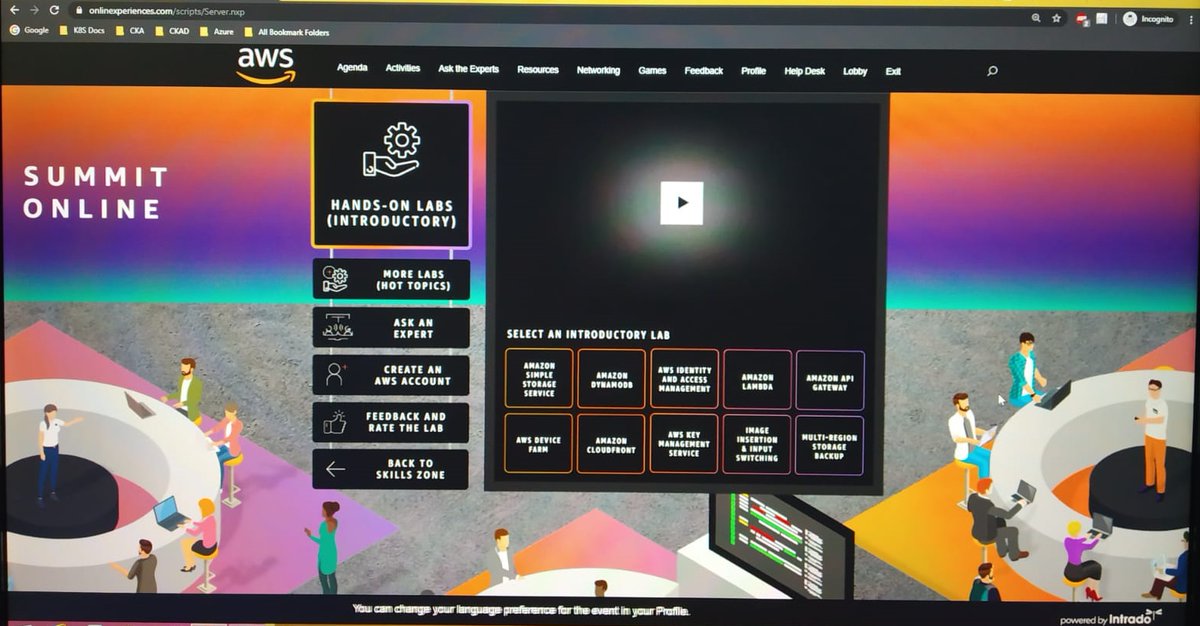Image resolution: width=1200 pixels, height=626 pixels.
Task: Play the introductory labs video
Action: (681, 203)
